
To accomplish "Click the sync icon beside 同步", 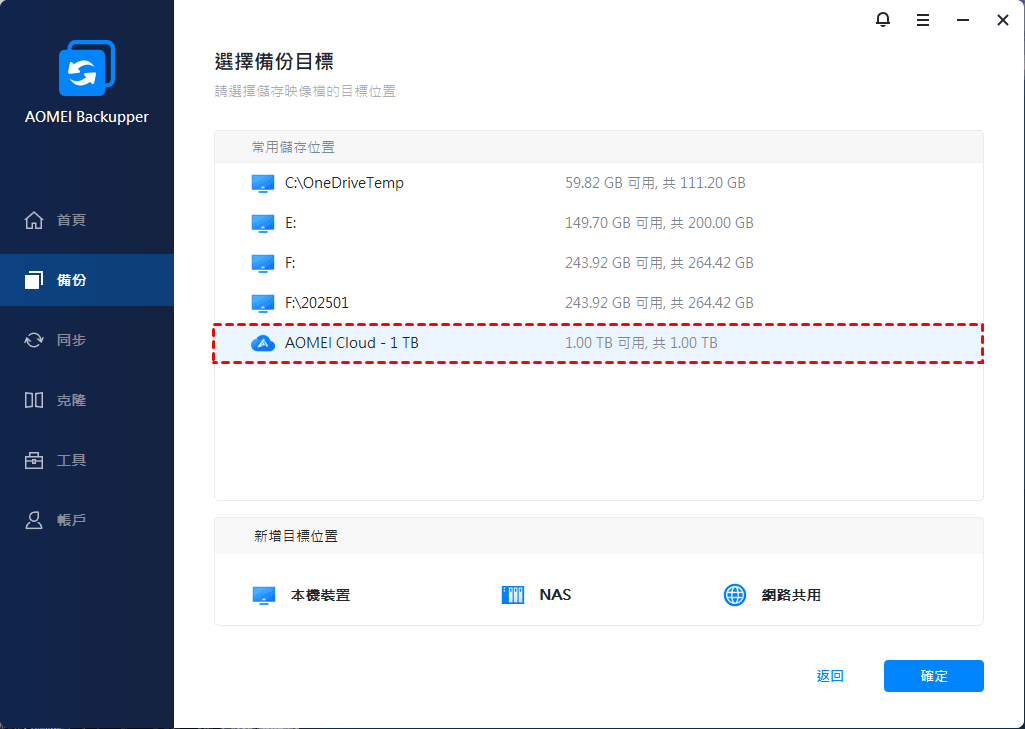I will pos(34,340).
